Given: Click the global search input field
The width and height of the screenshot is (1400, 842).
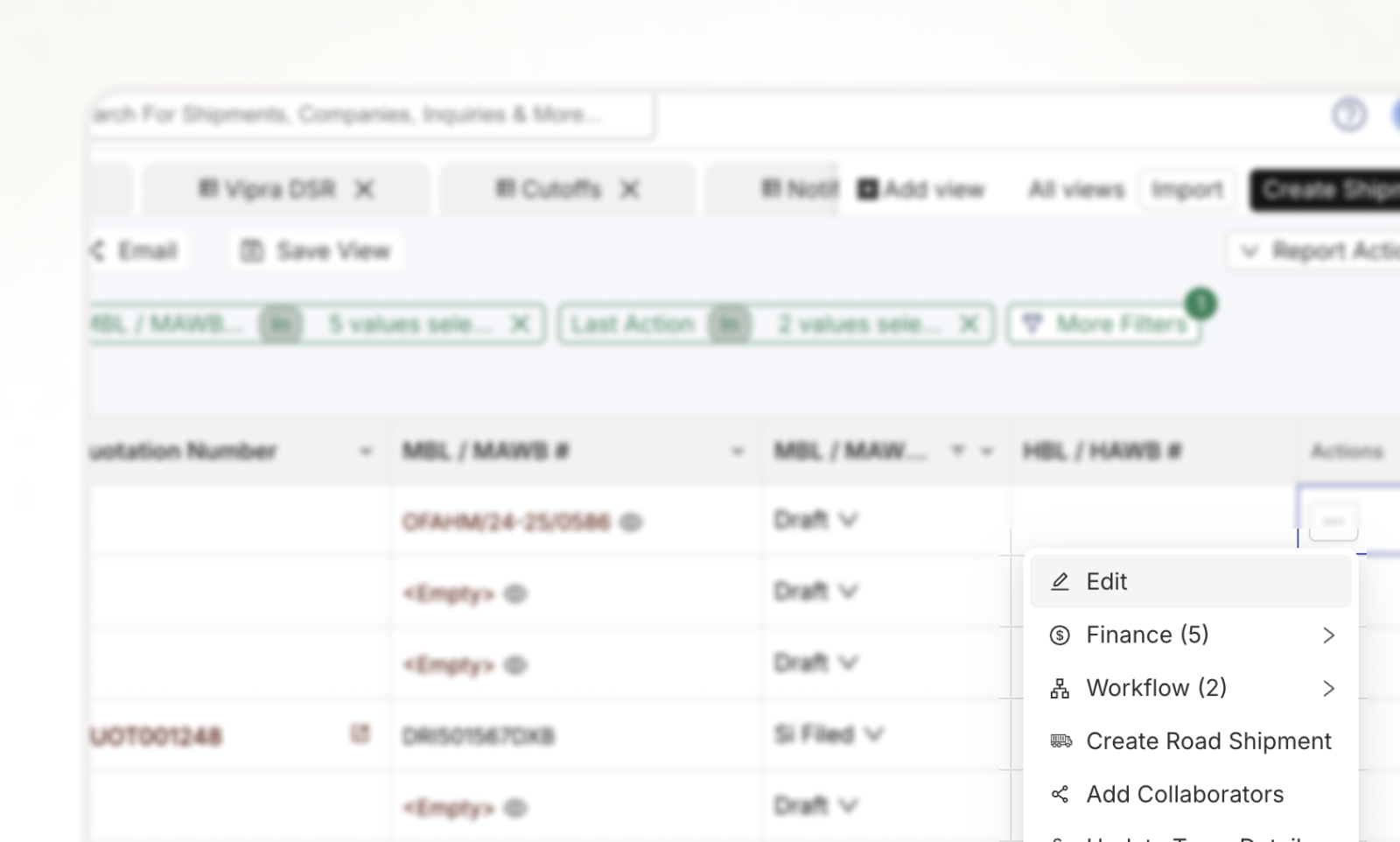Looking at the screenshot, I should point(371,115).
